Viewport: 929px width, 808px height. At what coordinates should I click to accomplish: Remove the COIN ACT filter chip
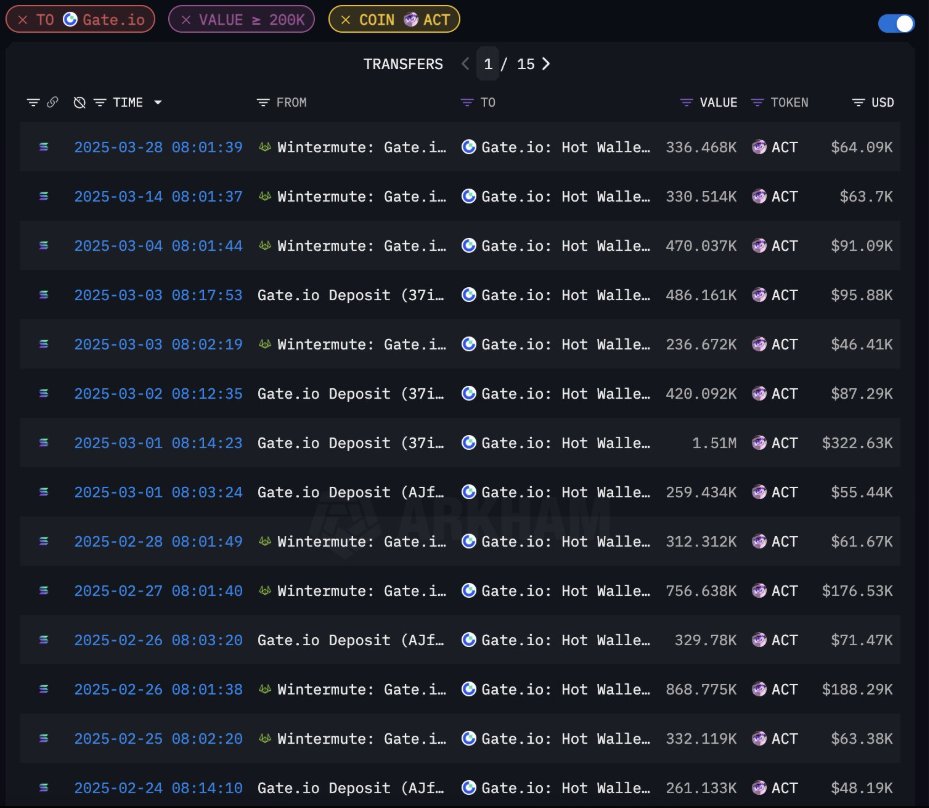pos(346,20)
